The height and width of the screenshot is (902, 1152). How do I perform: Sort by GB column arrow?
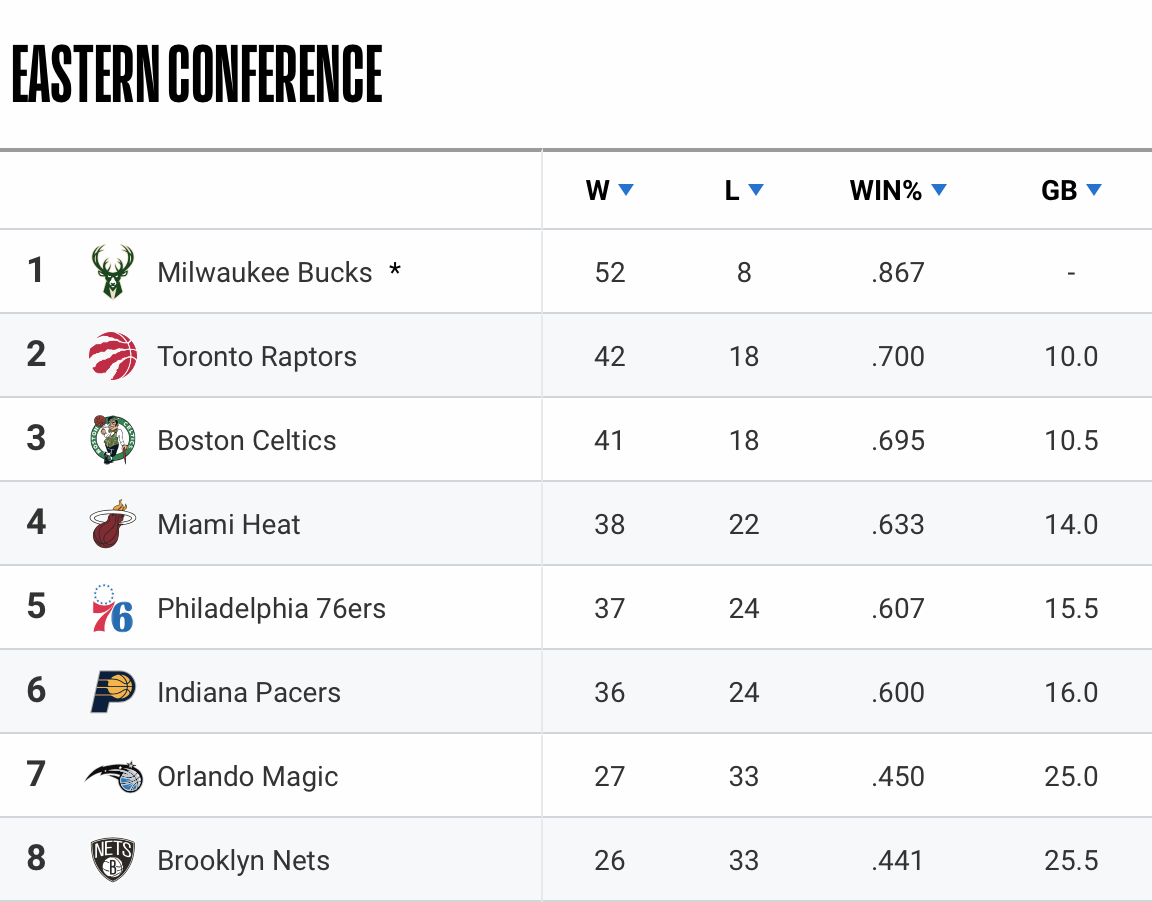1094,190
